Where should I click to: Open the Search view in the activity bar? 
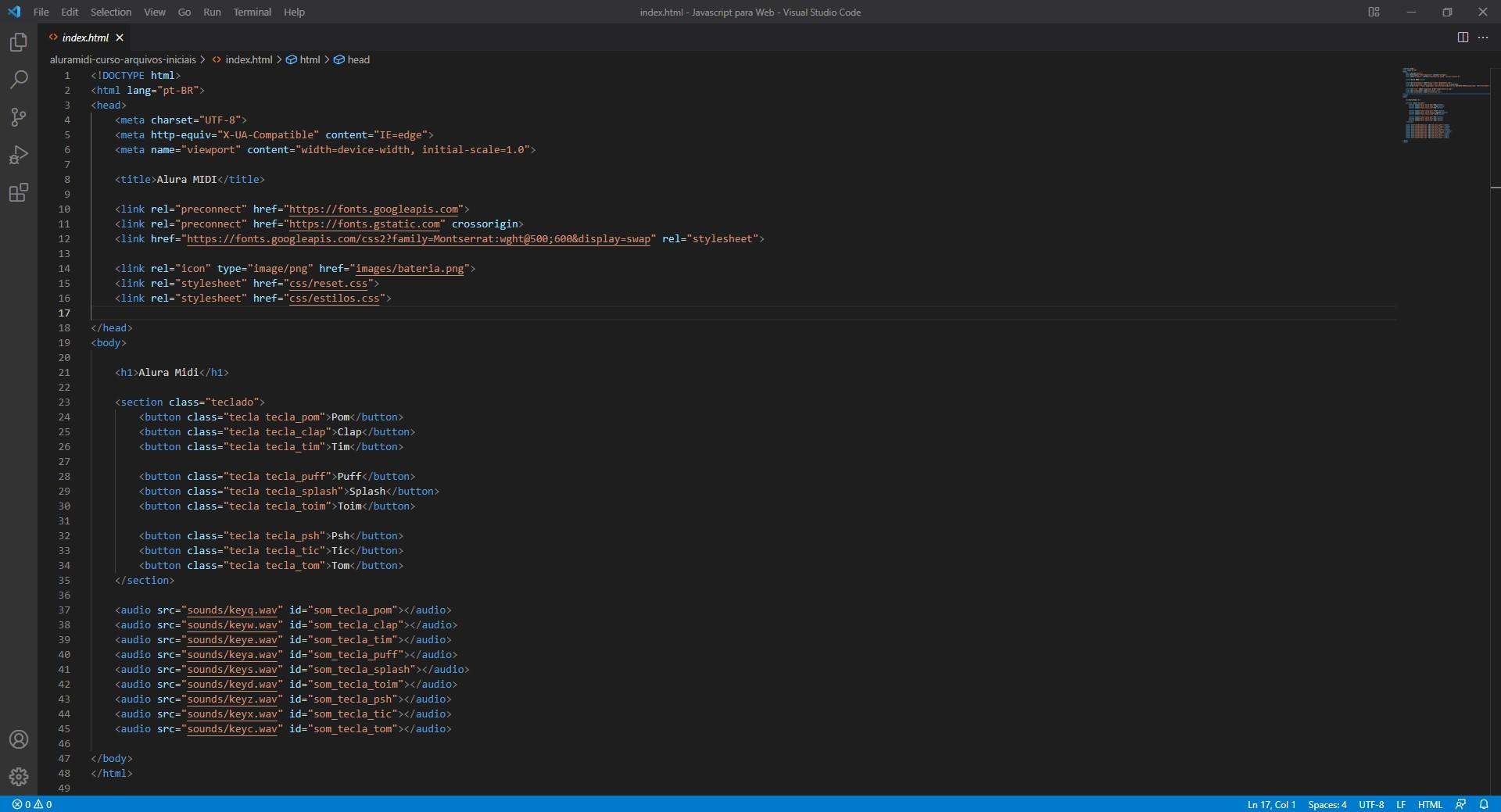click(19, 80)
